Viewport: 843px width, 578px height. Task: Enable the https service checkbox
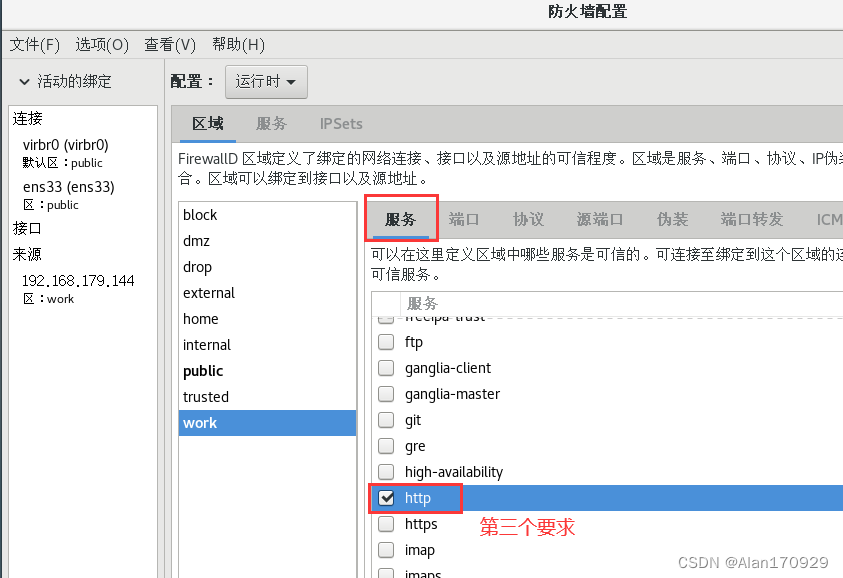pos(386,523)
